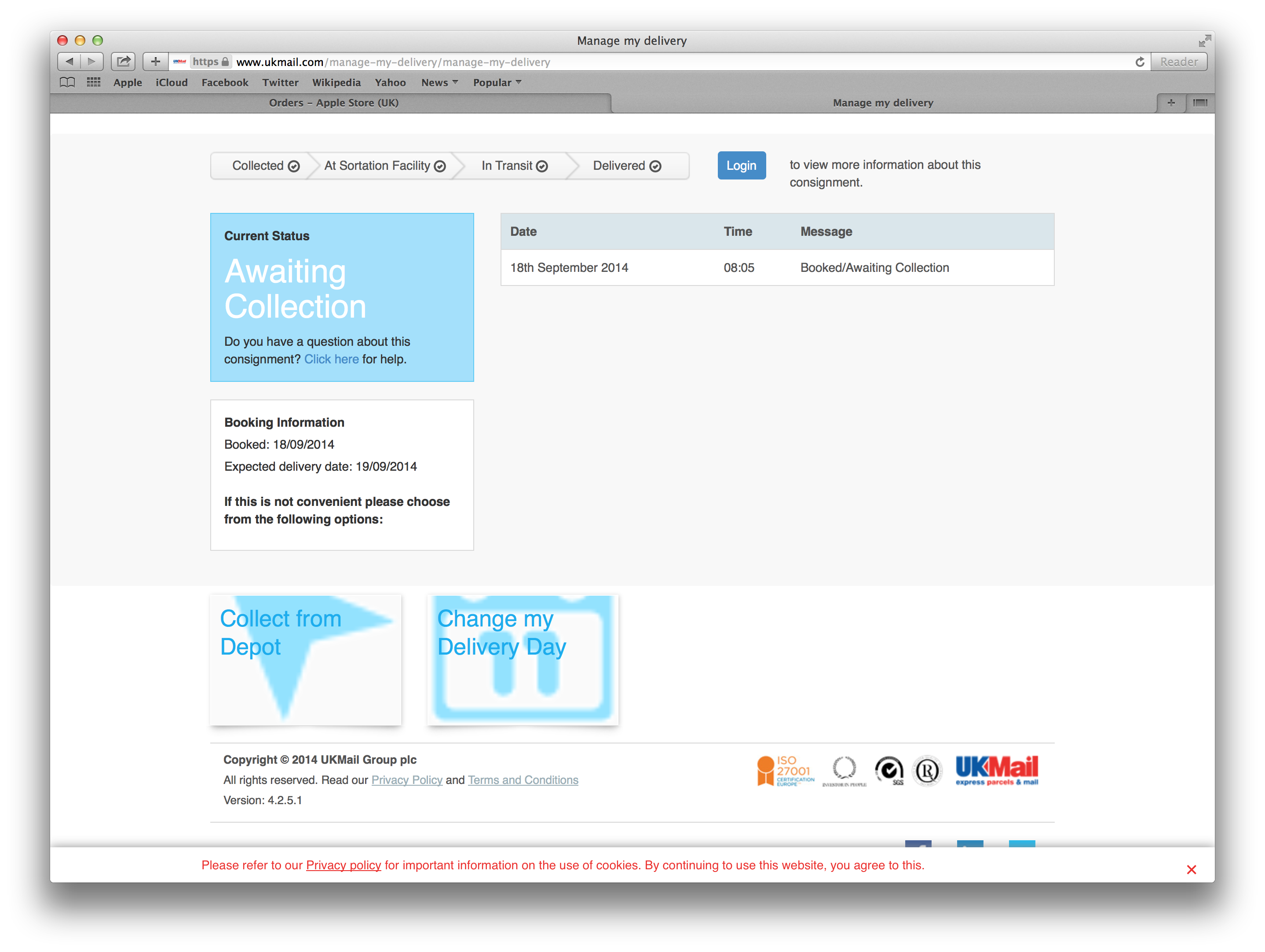This screenshot has width=1265, height=952.
Task: Open the Terms and Conditions link
Action: pos(523,780)
